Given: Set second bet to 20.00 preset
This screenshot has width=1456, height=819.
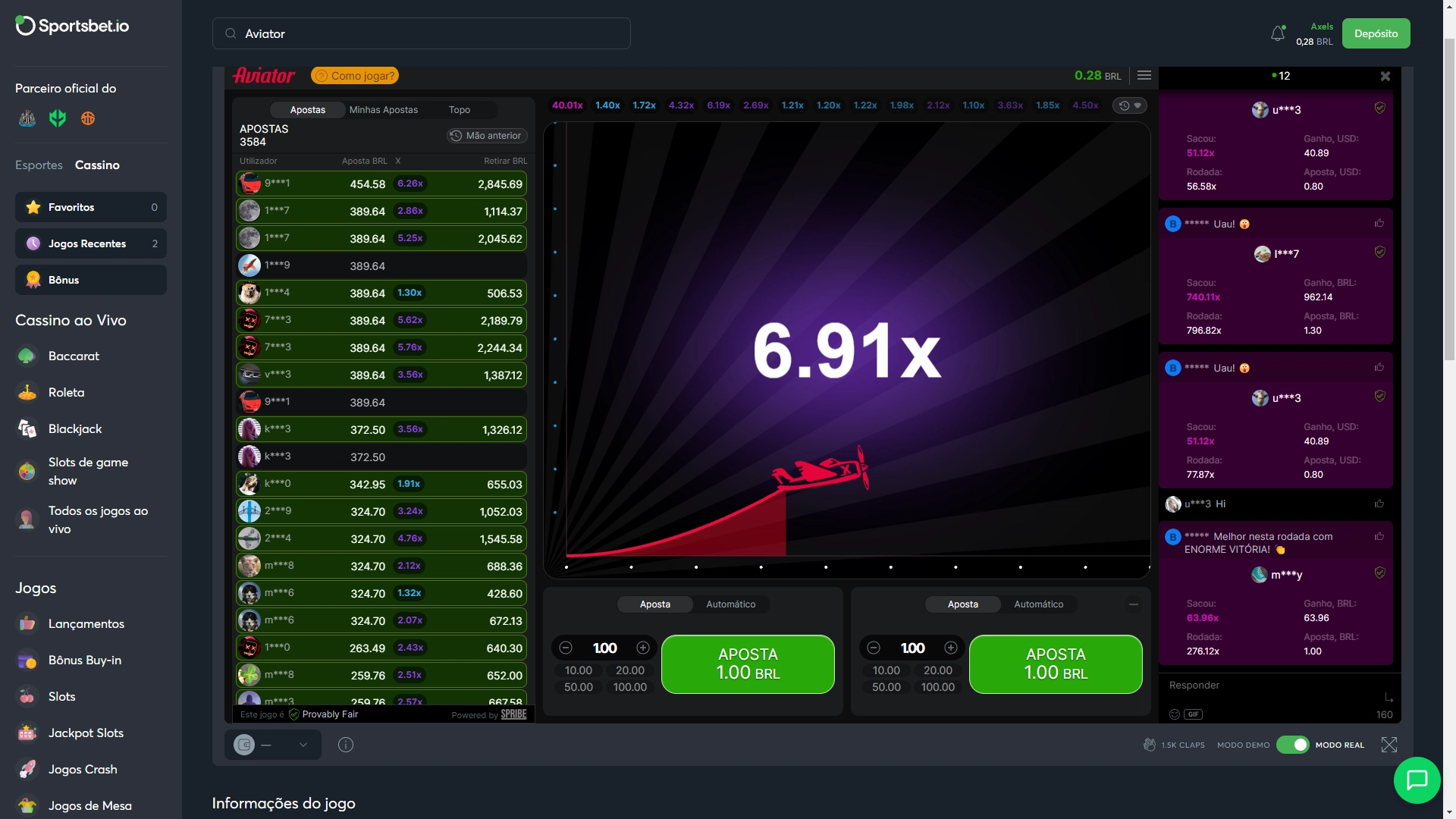Looking at the screenshot, I should tap(937, 670).
